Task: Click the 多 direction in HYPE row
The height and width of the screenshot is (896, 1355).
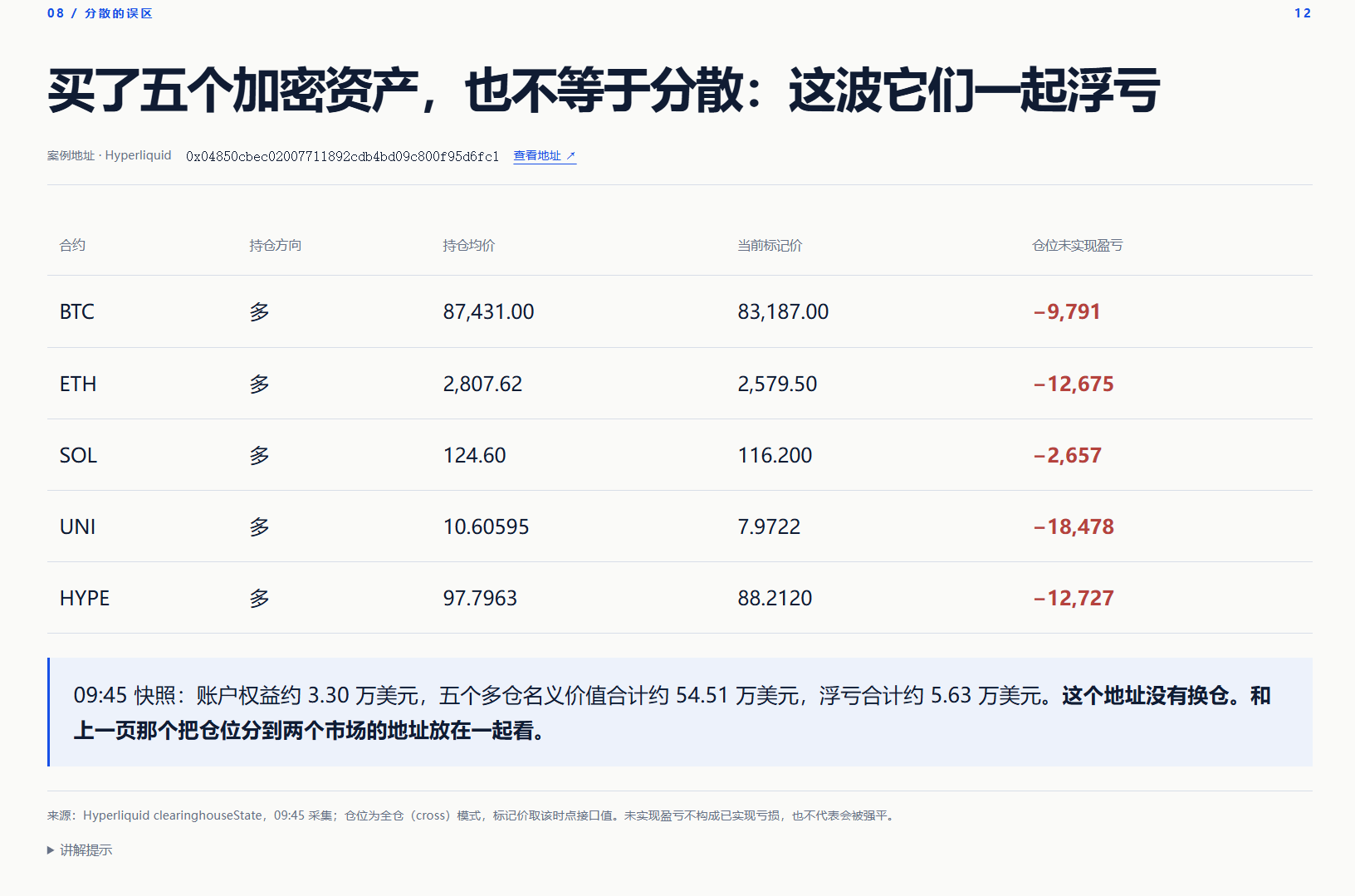Action: pos(259,599)
